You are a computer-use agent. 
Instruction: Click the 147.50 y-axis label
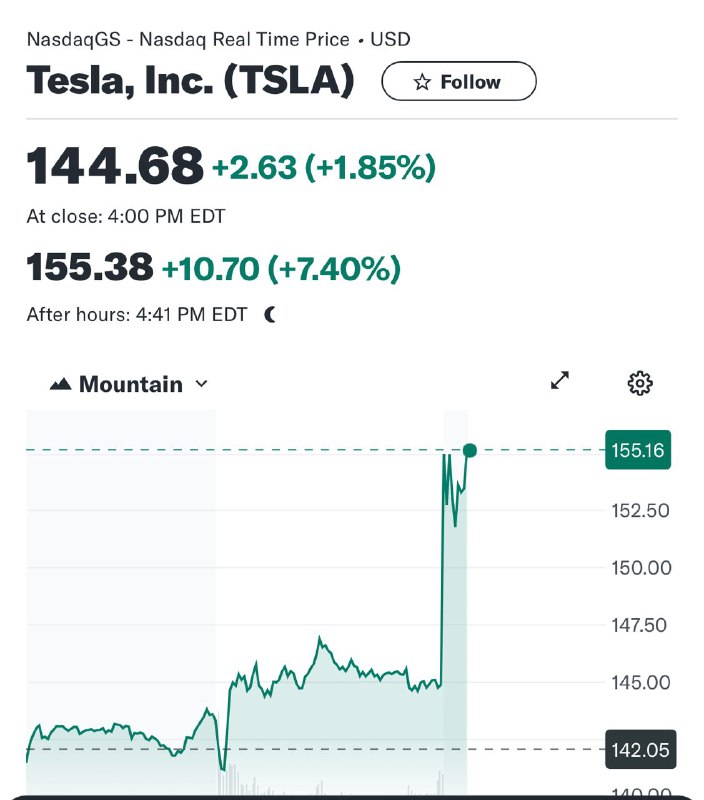pyautogui.click(x=639, y=625)
